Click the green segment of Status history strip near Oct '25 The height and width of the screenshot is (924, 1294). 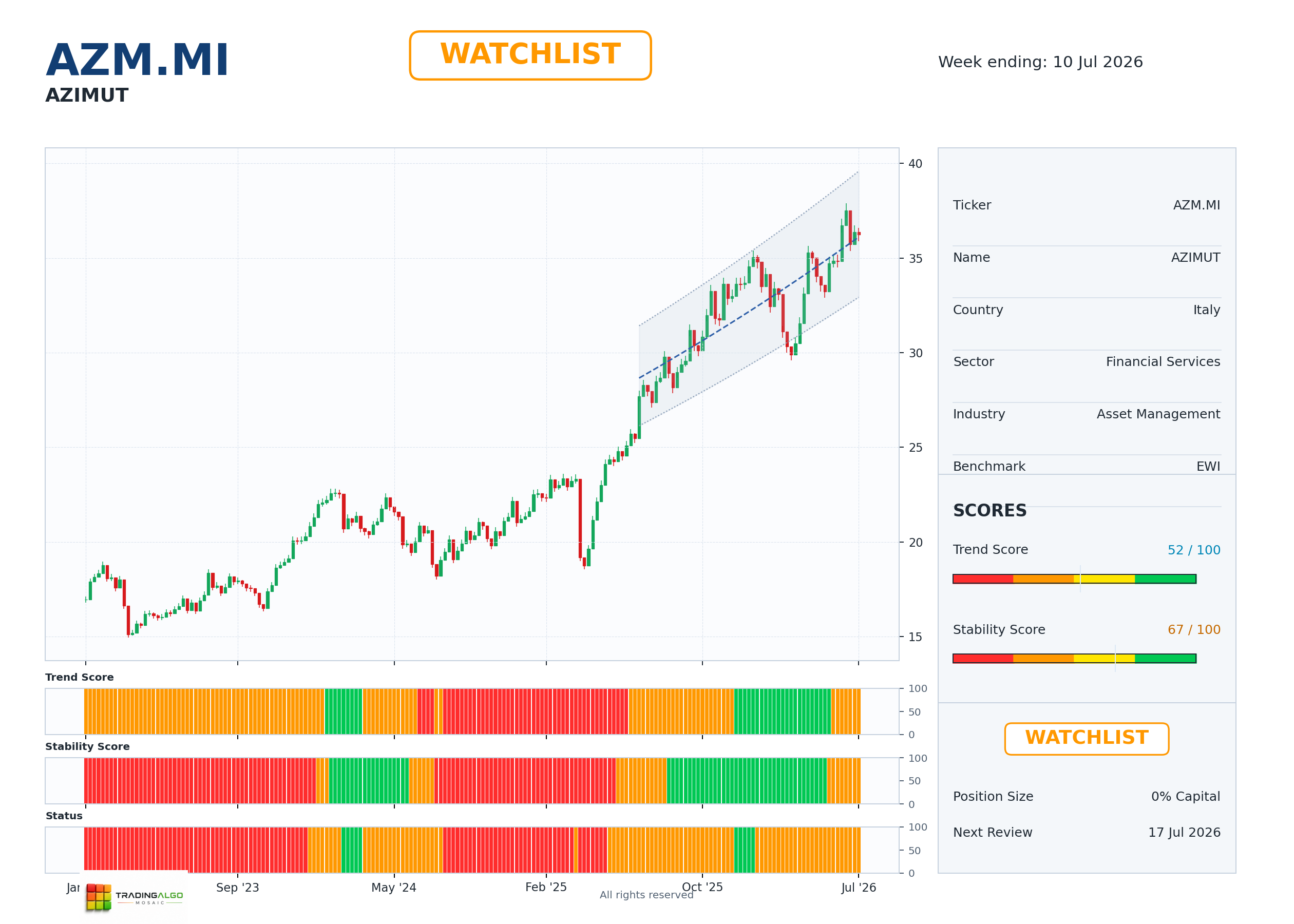[x=744, y=850]
